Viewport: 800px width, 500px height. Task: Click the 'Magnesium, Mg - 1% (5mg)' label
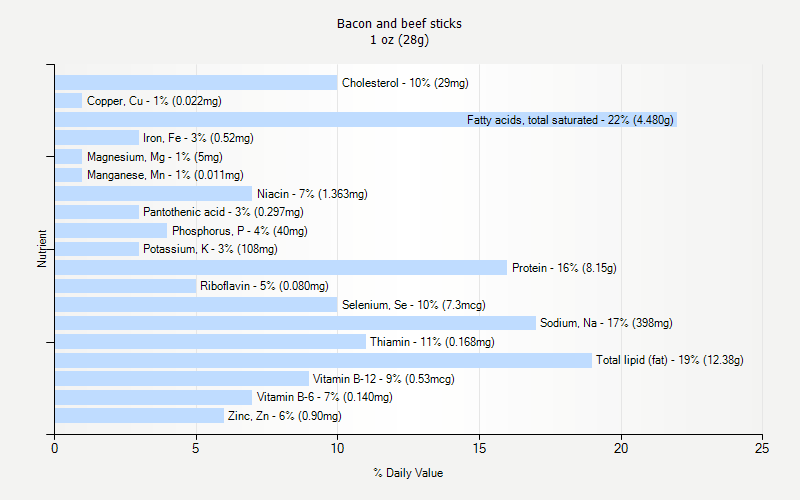[x=155, y=157]
